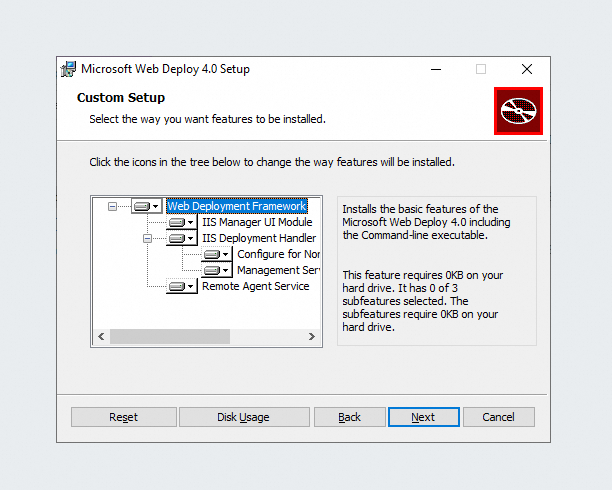Open install options dropdown for Configure for Non row
Image resolution: width=612 pixels, height=490 pixels.
point(217,254)
